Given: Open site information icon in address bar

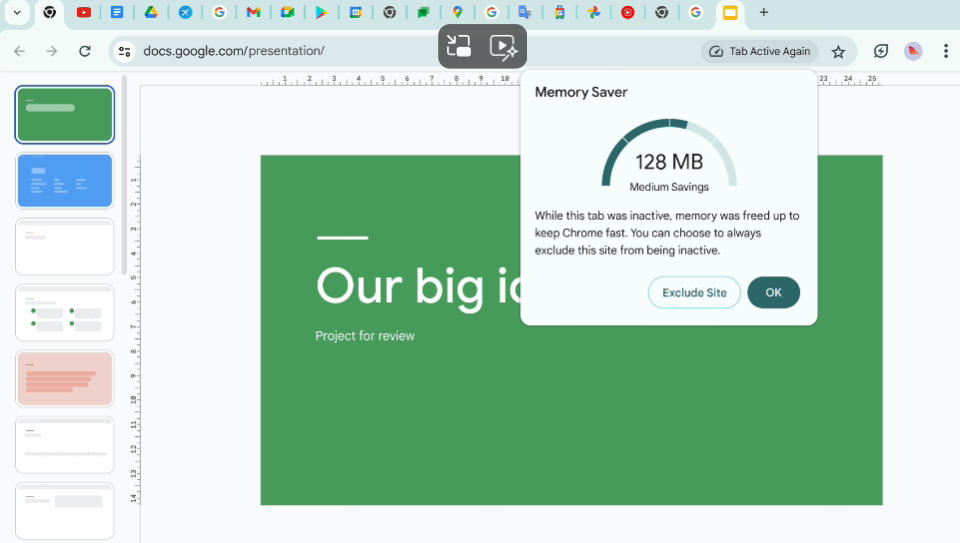Looking at the screenshot, I should click(x=124, y=51).
